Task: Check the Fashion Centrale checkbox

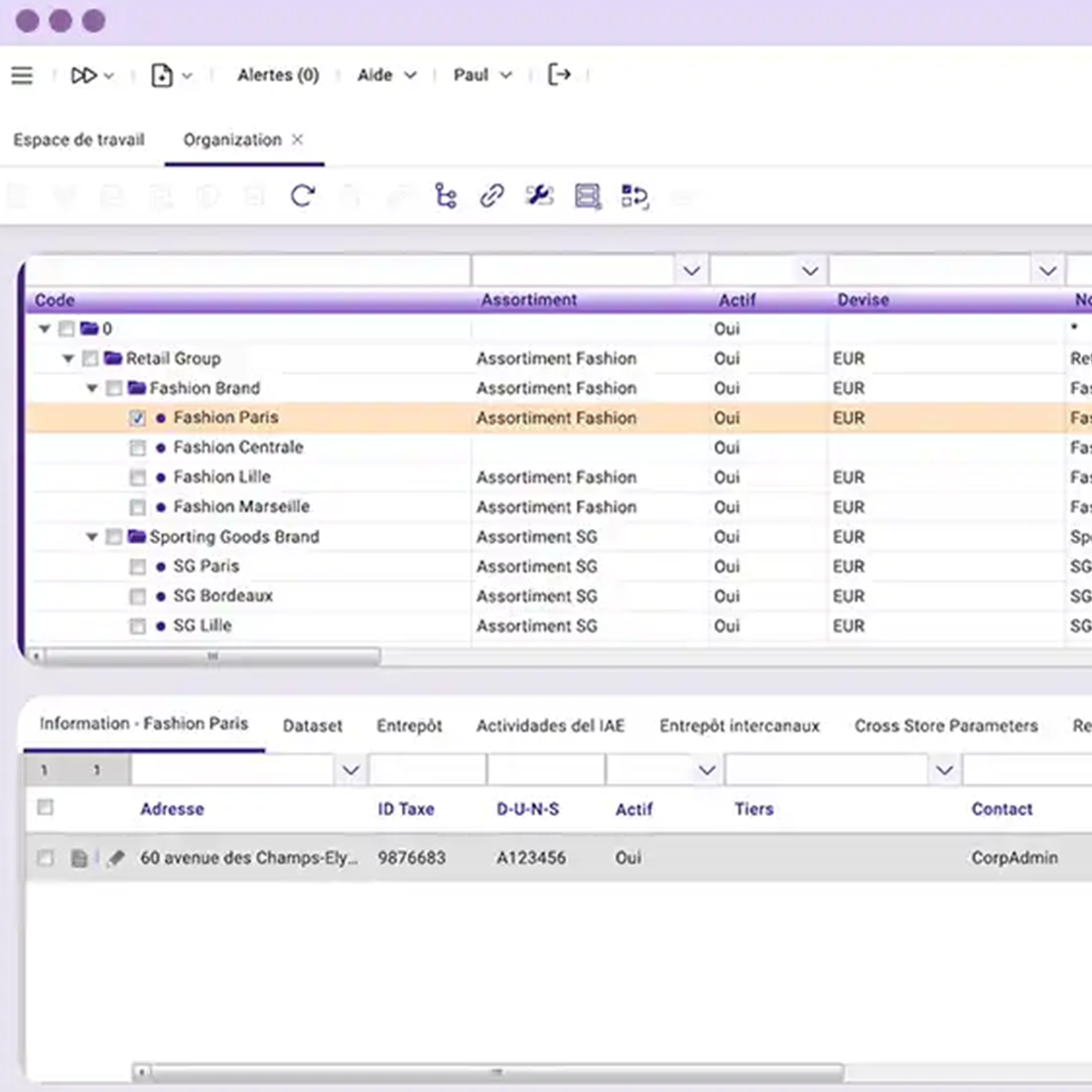Action: click(x=137, y=448)
